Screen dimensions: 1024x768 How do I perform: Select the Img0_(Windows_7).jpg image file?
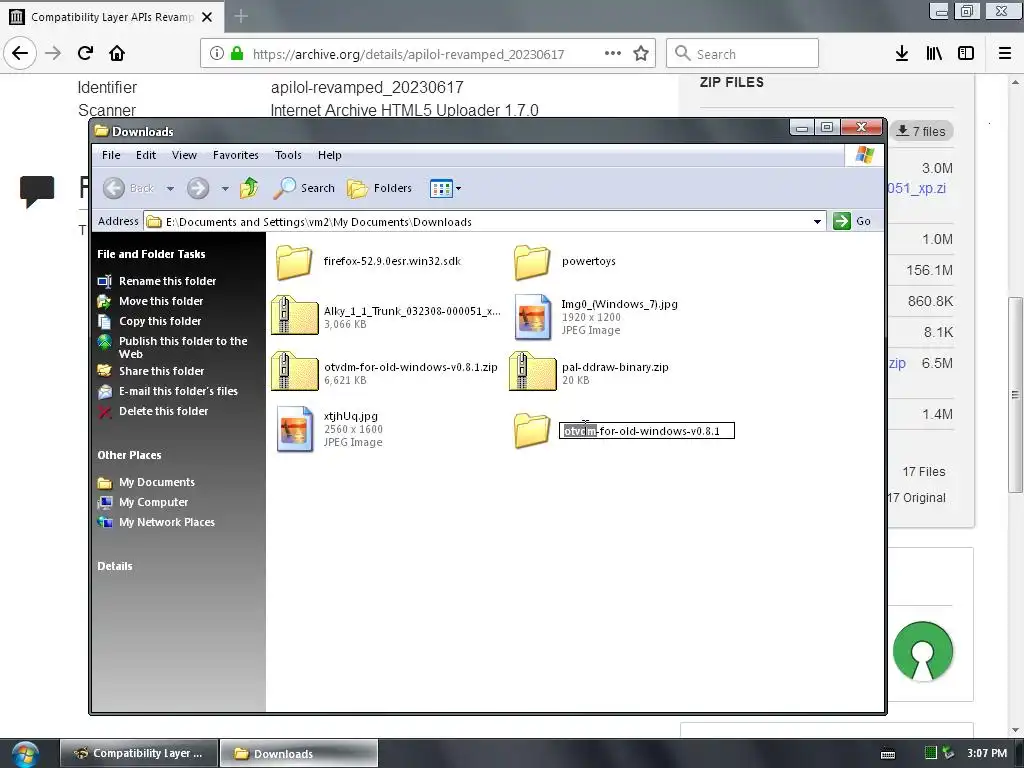596,317
